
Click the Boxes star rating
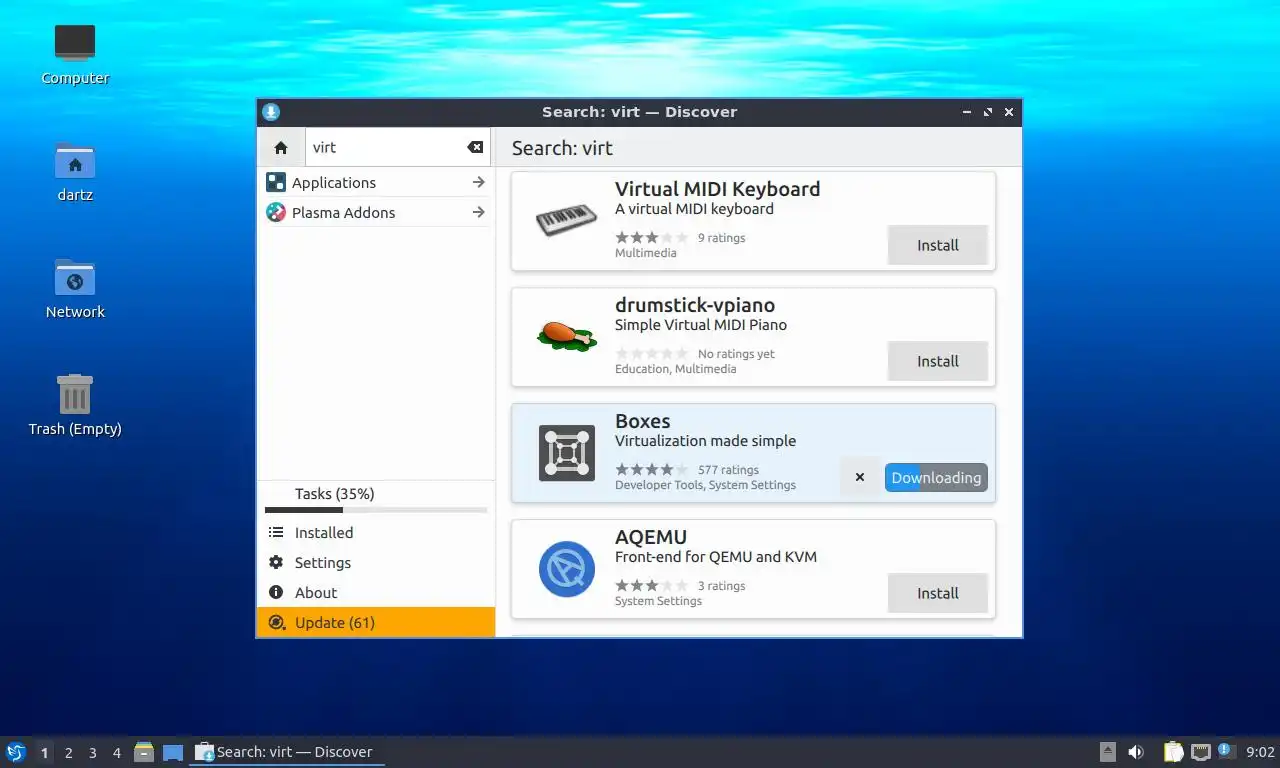coord(651,470)
